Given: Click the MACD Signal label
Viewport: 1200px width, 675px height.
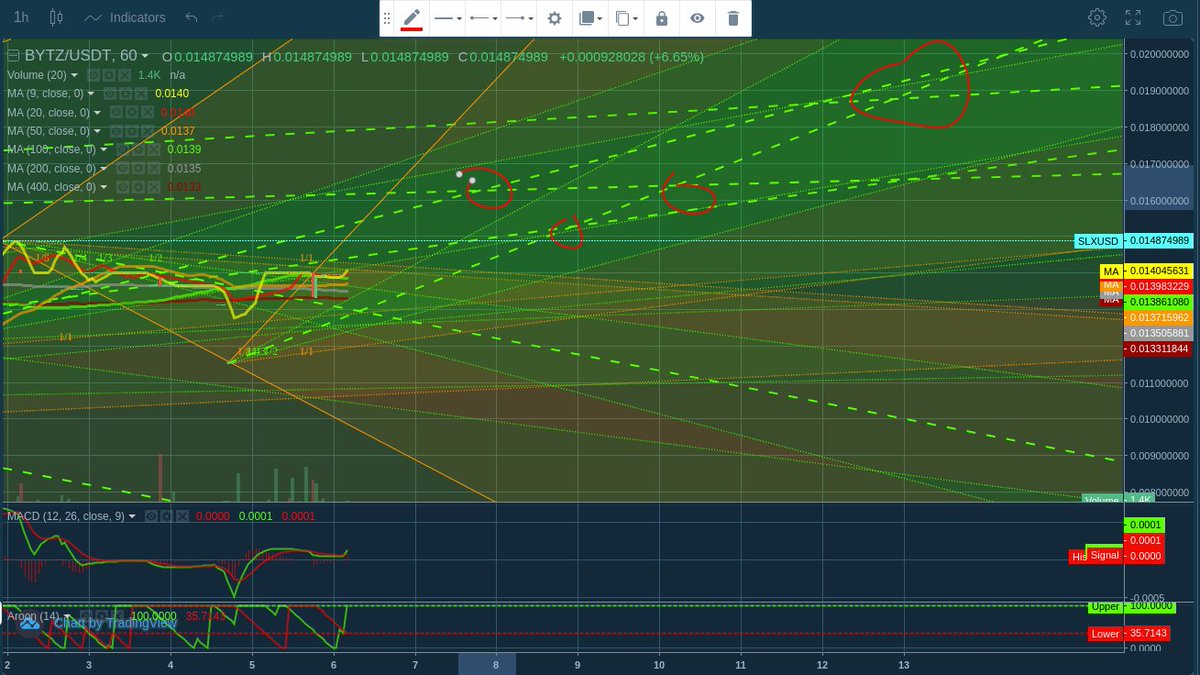Looking at the screenshot, I should [x=1104, y=555].
